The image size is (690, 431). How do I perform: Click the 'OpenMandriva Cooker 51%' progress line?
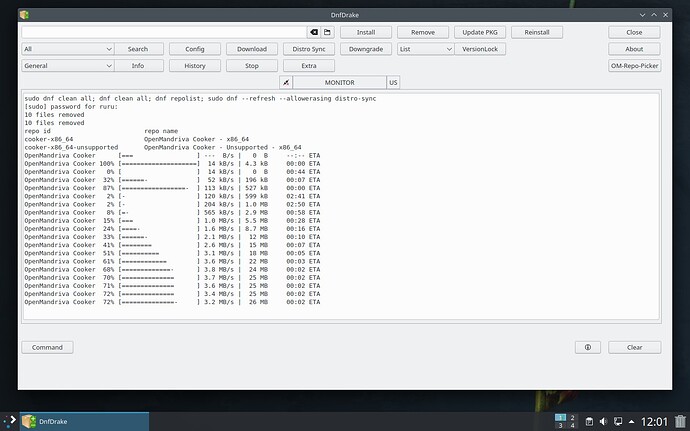[172, 253]
